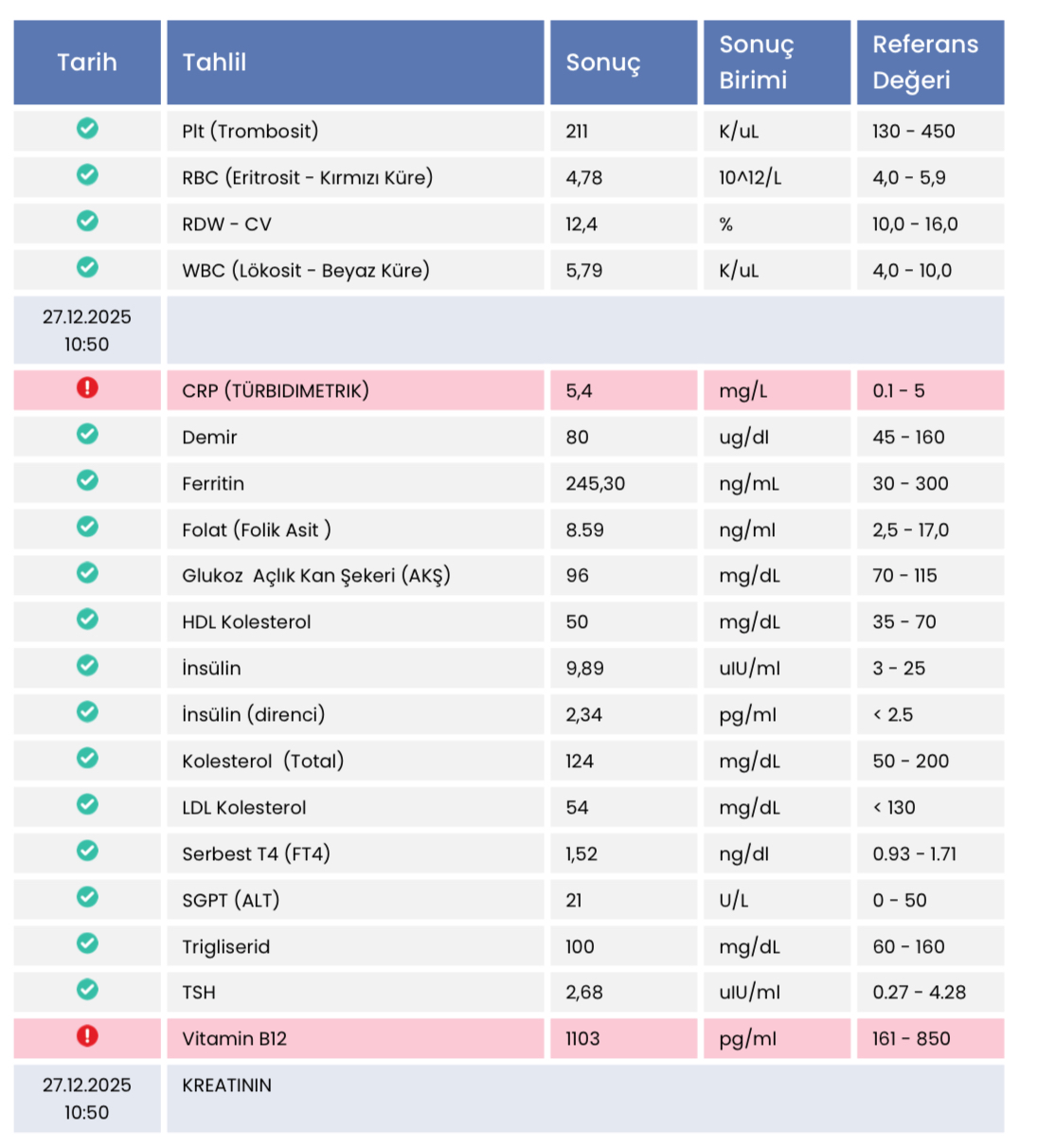Click the red warning icon beside CRP
This screenshot has width=1038, height=1148.
[87, 387]
